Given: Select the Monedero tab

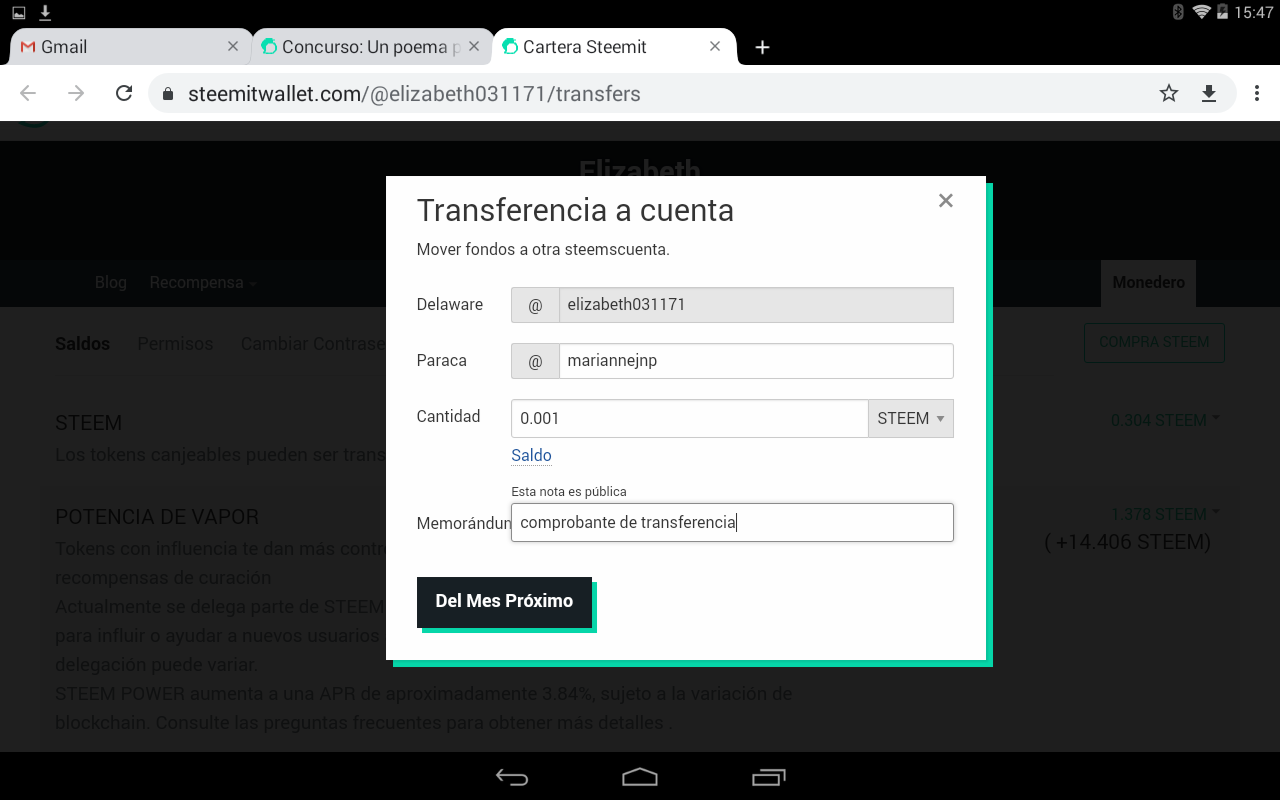Looking at the screenshot, I should pyautogui.click(x=1148, y=283).
